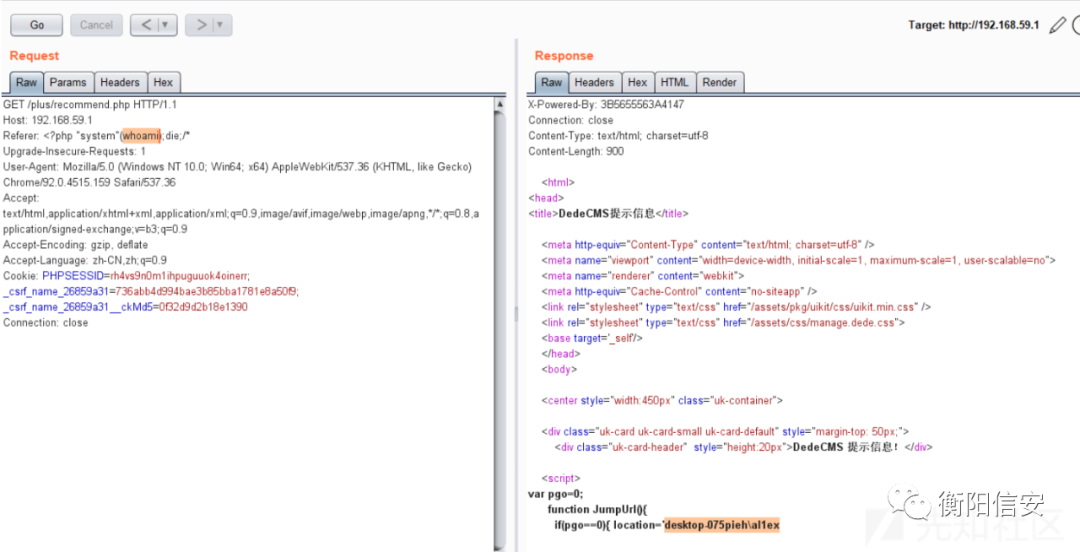Open the Response HTML tab
The height and width of the screenshot is (552, 1080).
coord(674,82)
